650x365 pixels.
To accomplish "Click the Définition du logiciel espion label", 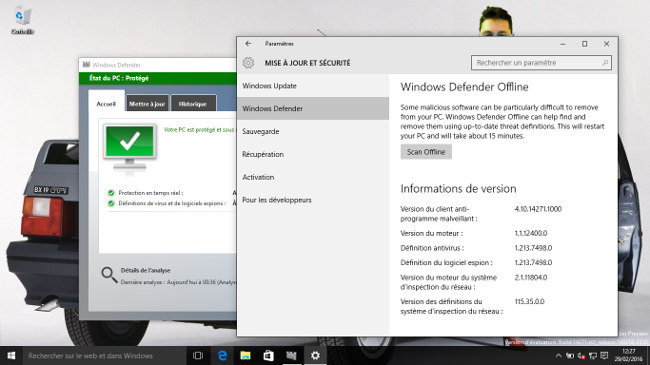I will [x=446, y=263].
